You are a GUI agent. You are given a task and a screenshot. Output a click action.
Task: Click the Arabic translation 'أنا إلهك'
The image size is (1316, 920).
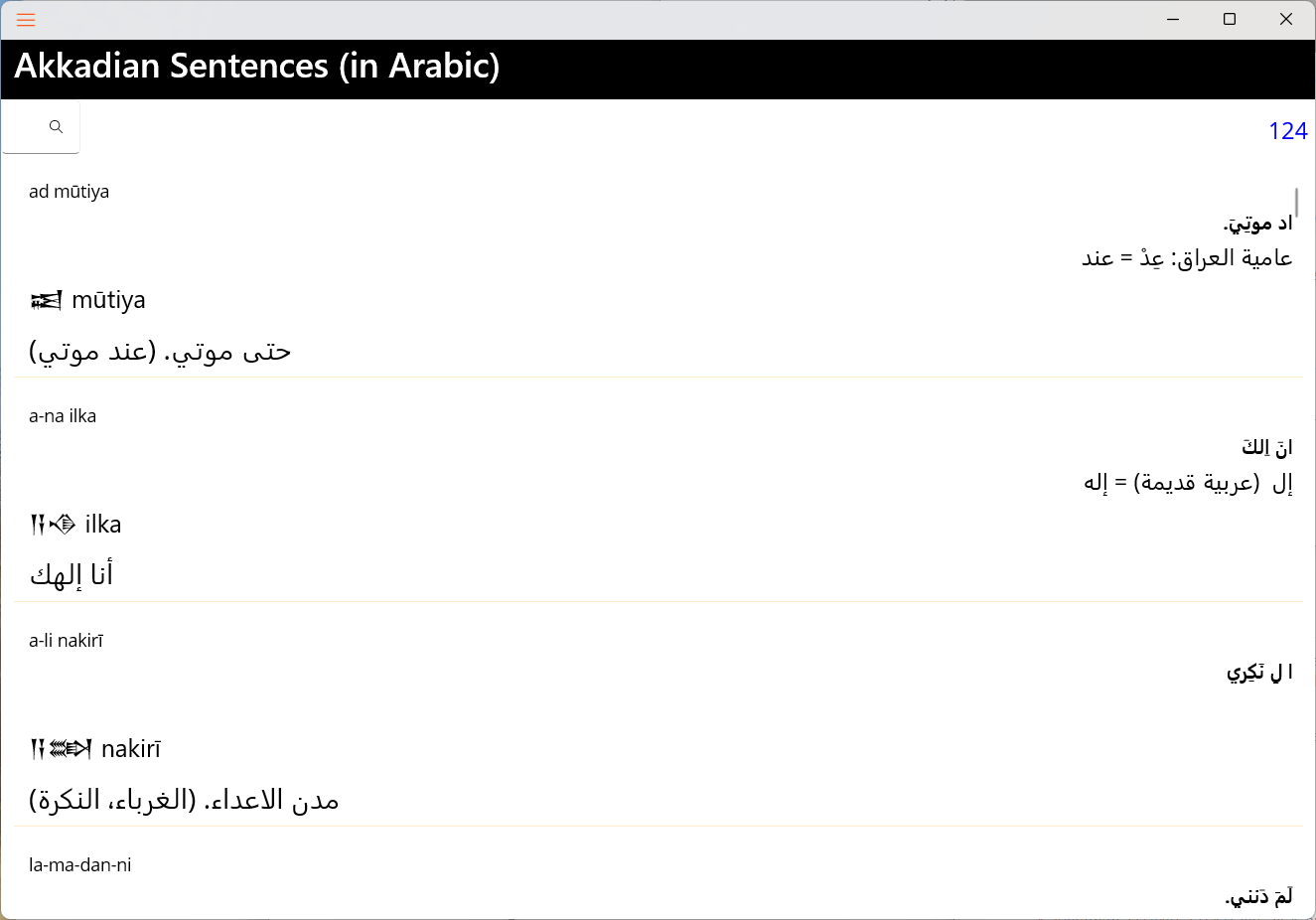pyautogui.click(x=72, y=575)
